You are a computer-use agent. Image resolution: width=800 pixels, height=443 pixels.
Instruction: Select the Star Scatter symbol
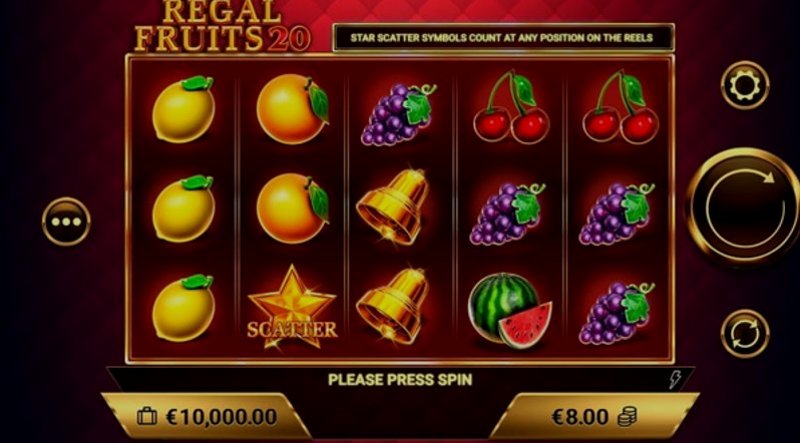tap(292, 307)
